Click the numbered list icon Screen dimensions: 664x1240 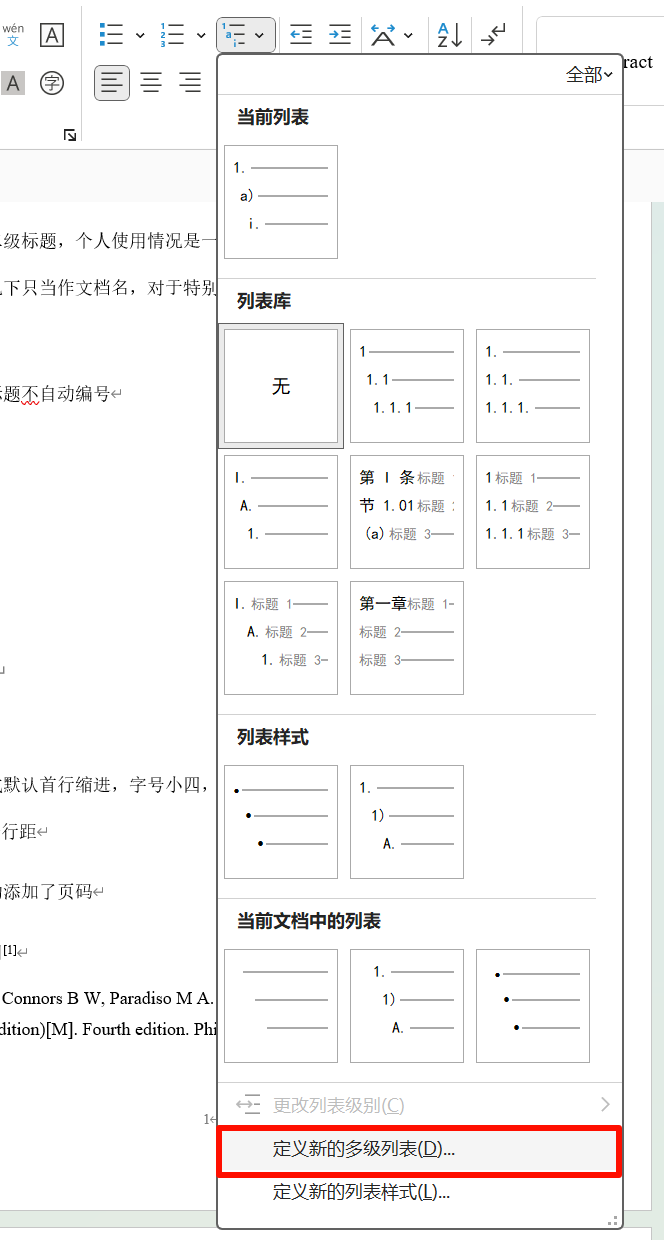tap(171, 35)
